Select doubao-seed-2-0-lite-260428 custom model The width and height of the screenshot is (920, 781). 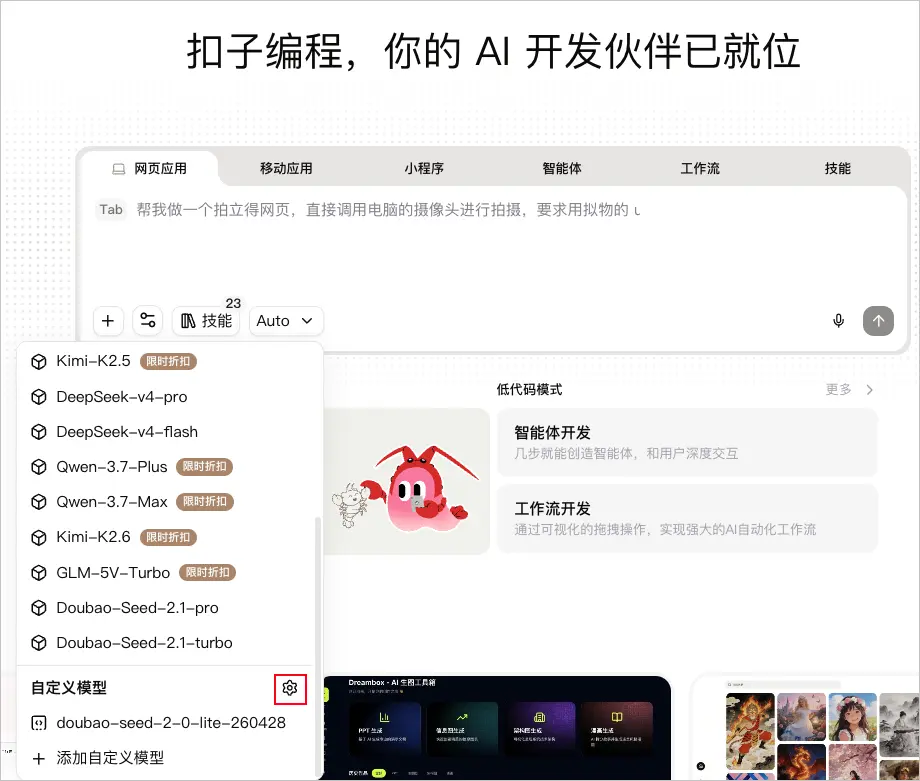pos(167,723)
